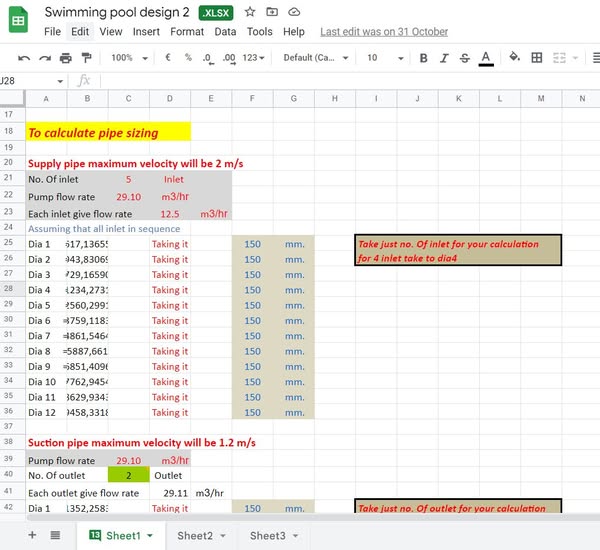Activate the paint format roller
Image resolution: width=600 pixels, height=550 pixels.
point(85,58)
